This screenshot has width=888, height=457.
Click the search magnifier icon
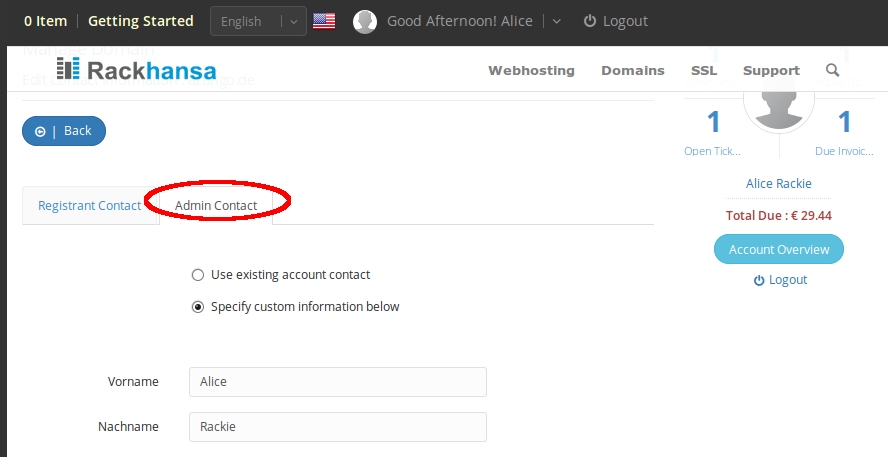click(832, 70)
